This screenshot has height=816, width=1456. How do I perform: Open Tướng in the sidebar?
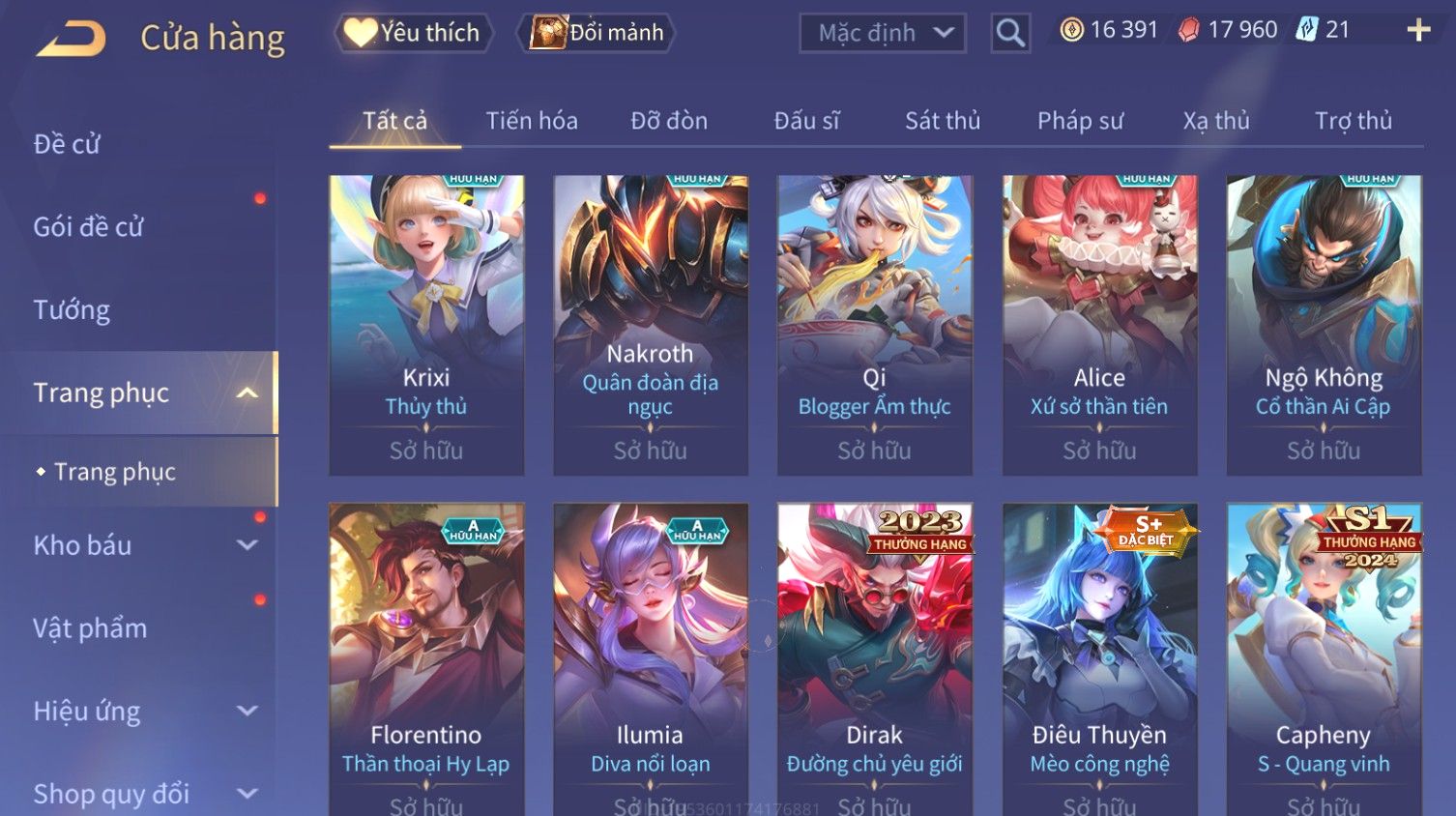point(72,310)
